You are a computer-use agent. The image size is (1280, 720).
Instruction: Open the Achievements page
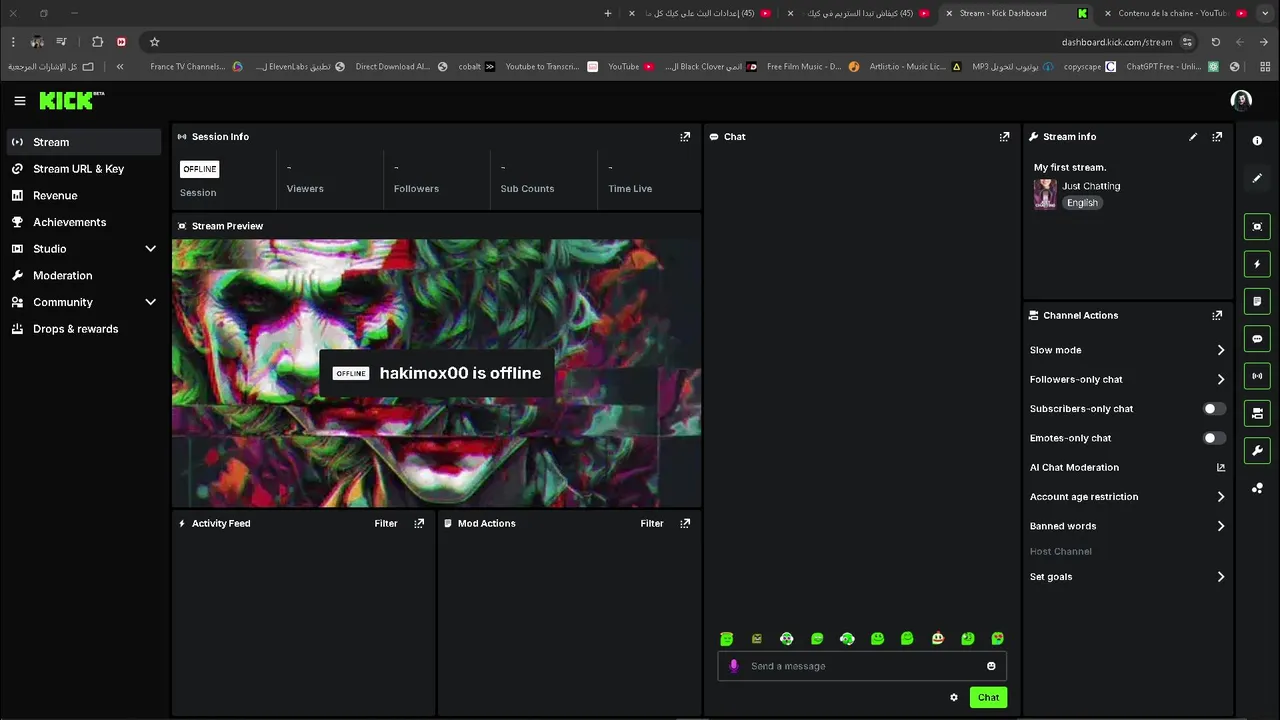click(x=82, y=222)
